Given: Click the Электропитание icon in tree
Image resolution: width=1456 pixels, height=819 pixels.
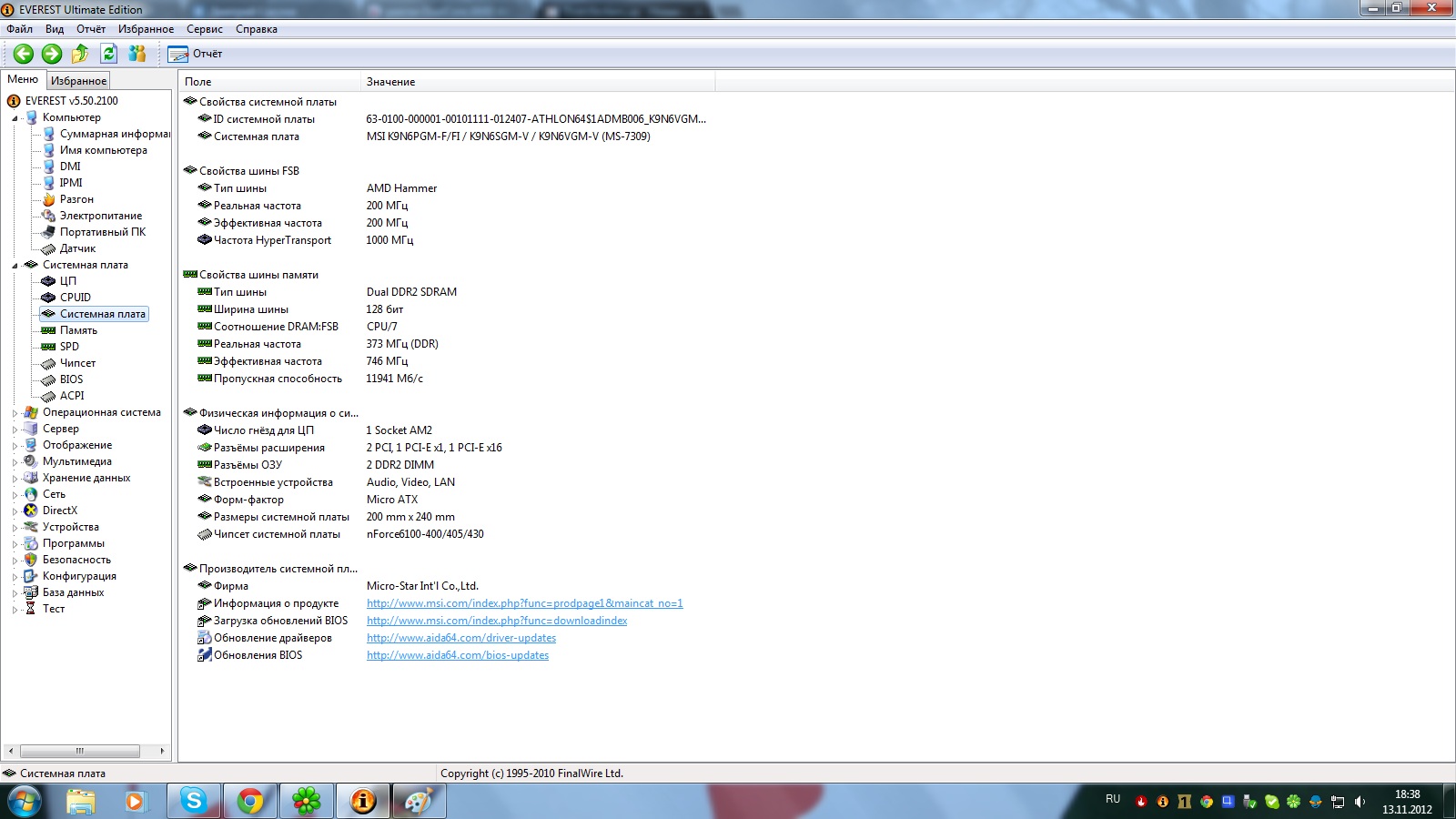Looking at the screenshot, I should tap(49, 216).
